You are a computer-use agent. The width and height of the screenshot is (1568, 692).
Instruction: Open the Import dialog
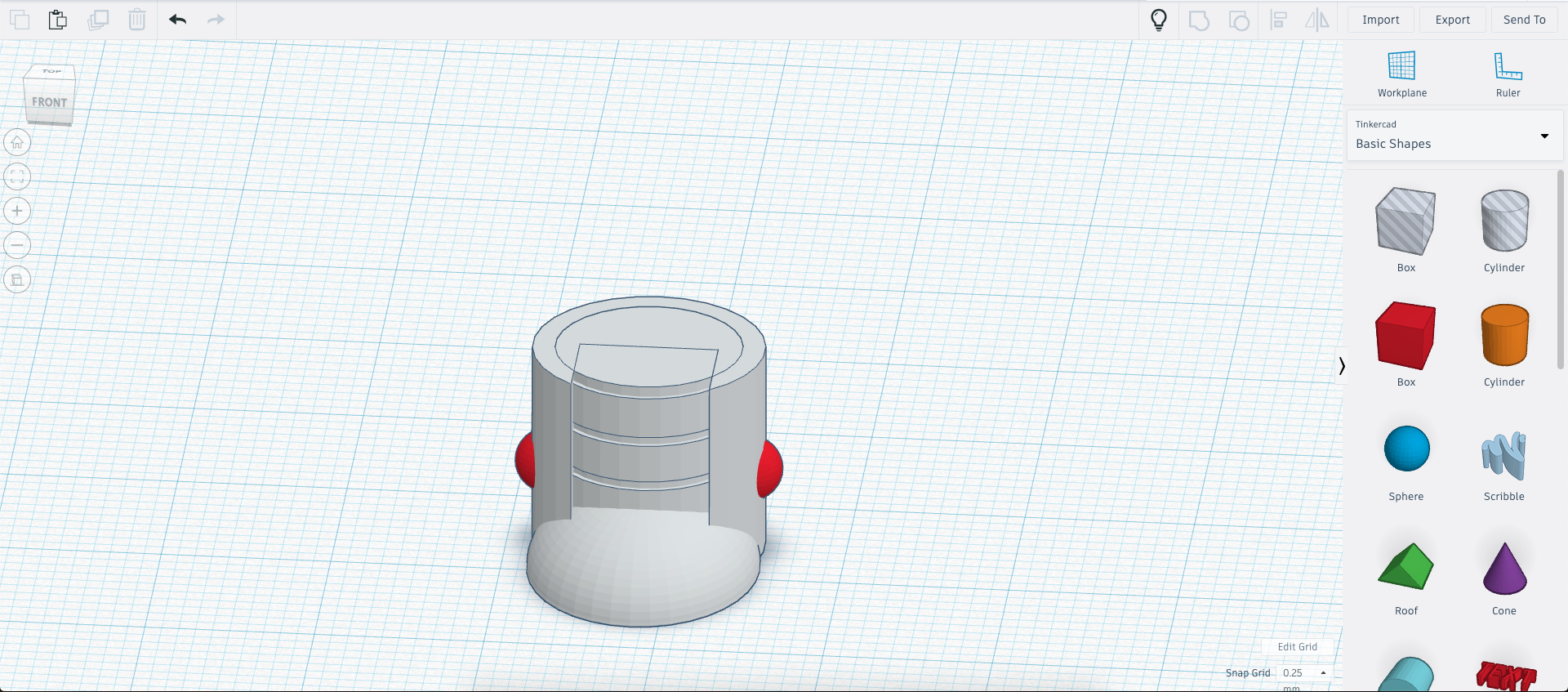coord(1380,20)
